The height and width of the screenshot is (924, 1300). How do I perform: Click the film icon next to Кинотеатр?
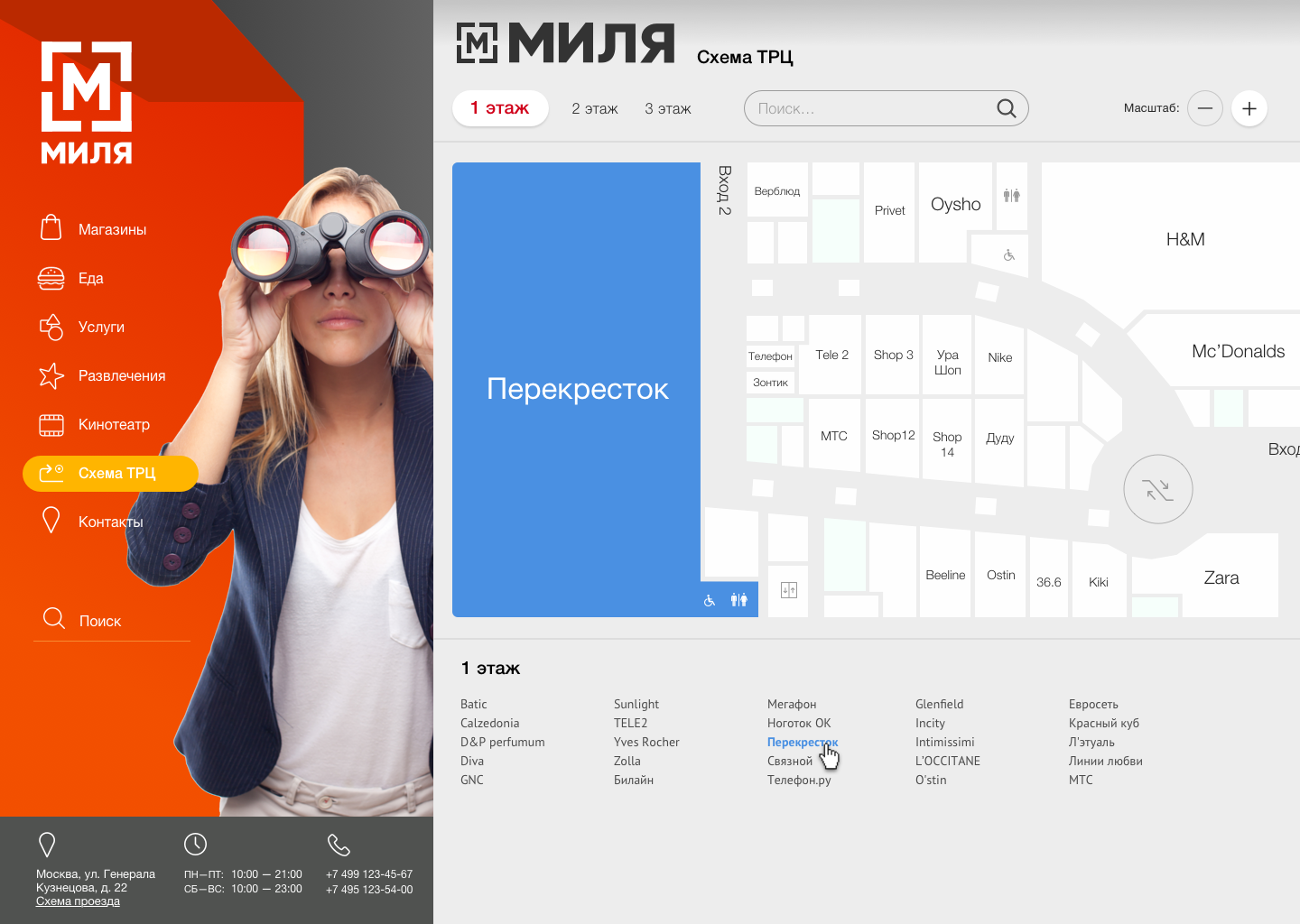click(51, 424)
